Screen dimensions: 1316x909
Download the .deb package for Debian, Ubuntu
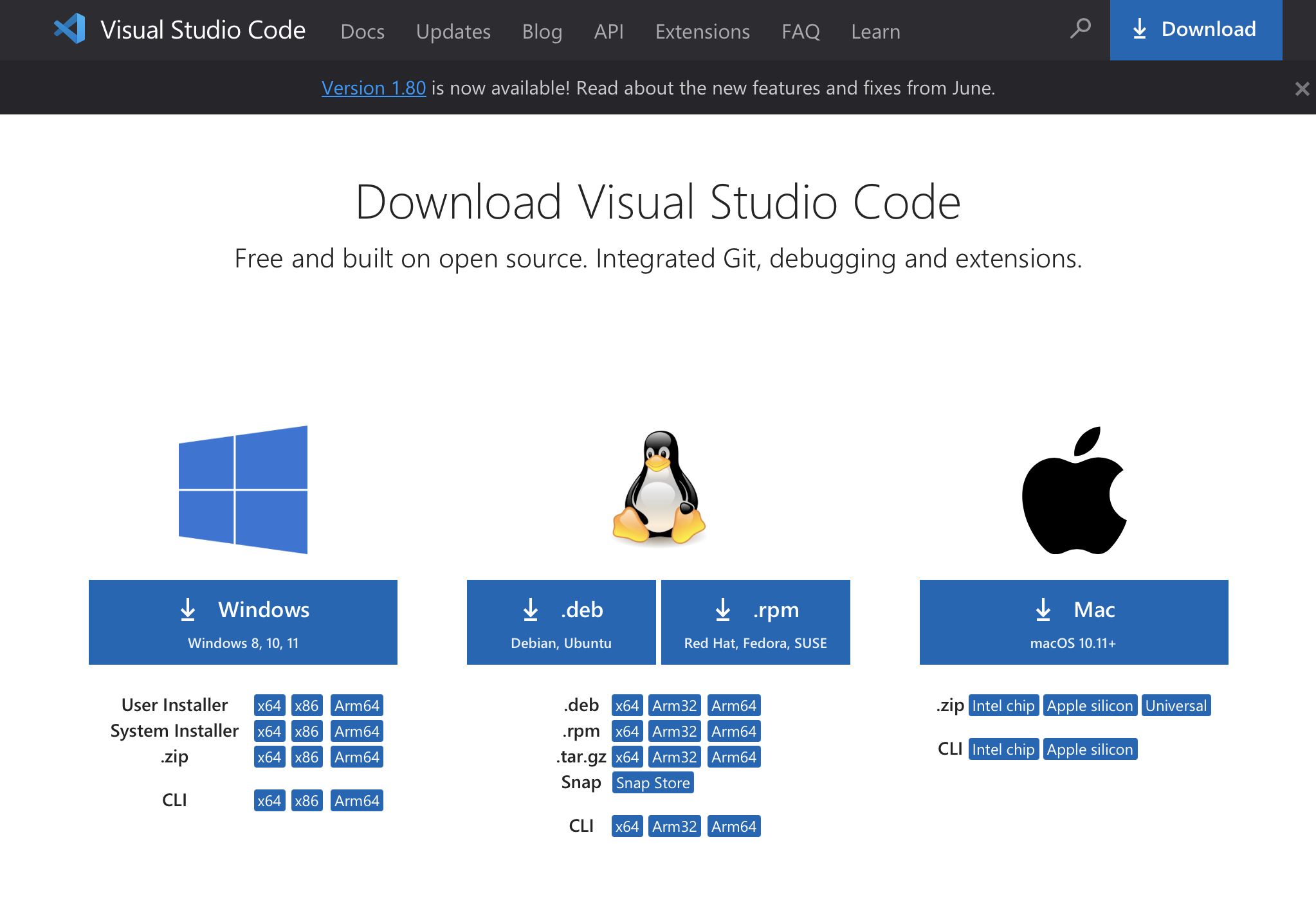coord(562,622)
